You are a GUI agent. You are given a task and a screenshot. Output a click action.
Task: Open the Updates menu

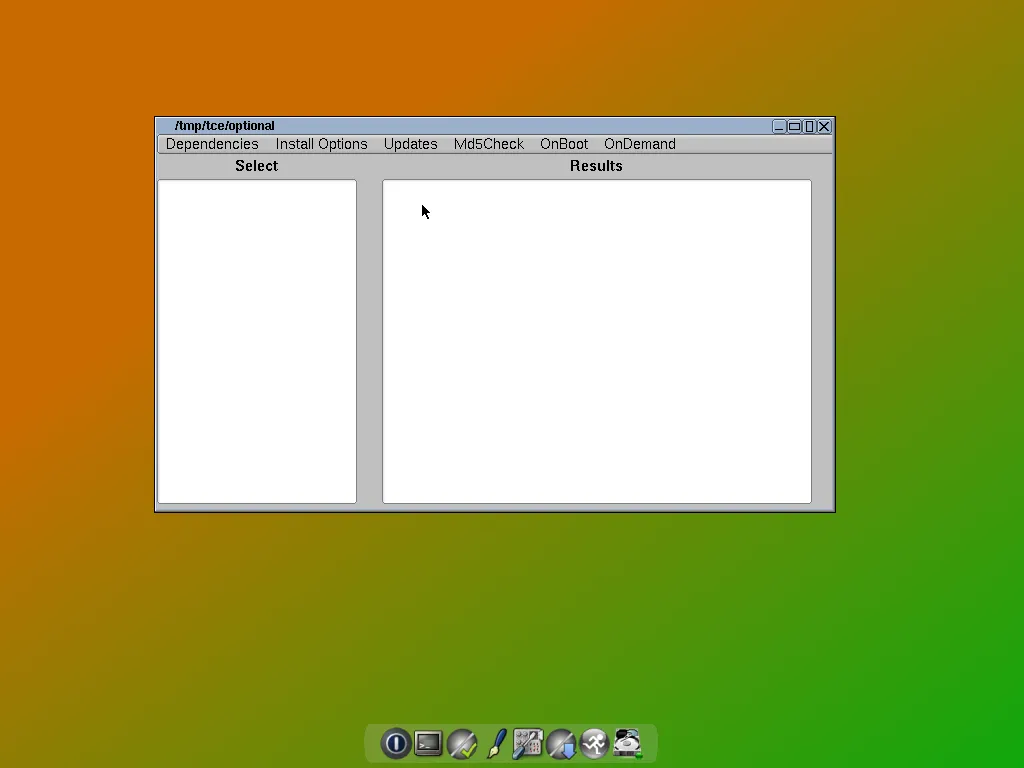click(x=411, y=144)
